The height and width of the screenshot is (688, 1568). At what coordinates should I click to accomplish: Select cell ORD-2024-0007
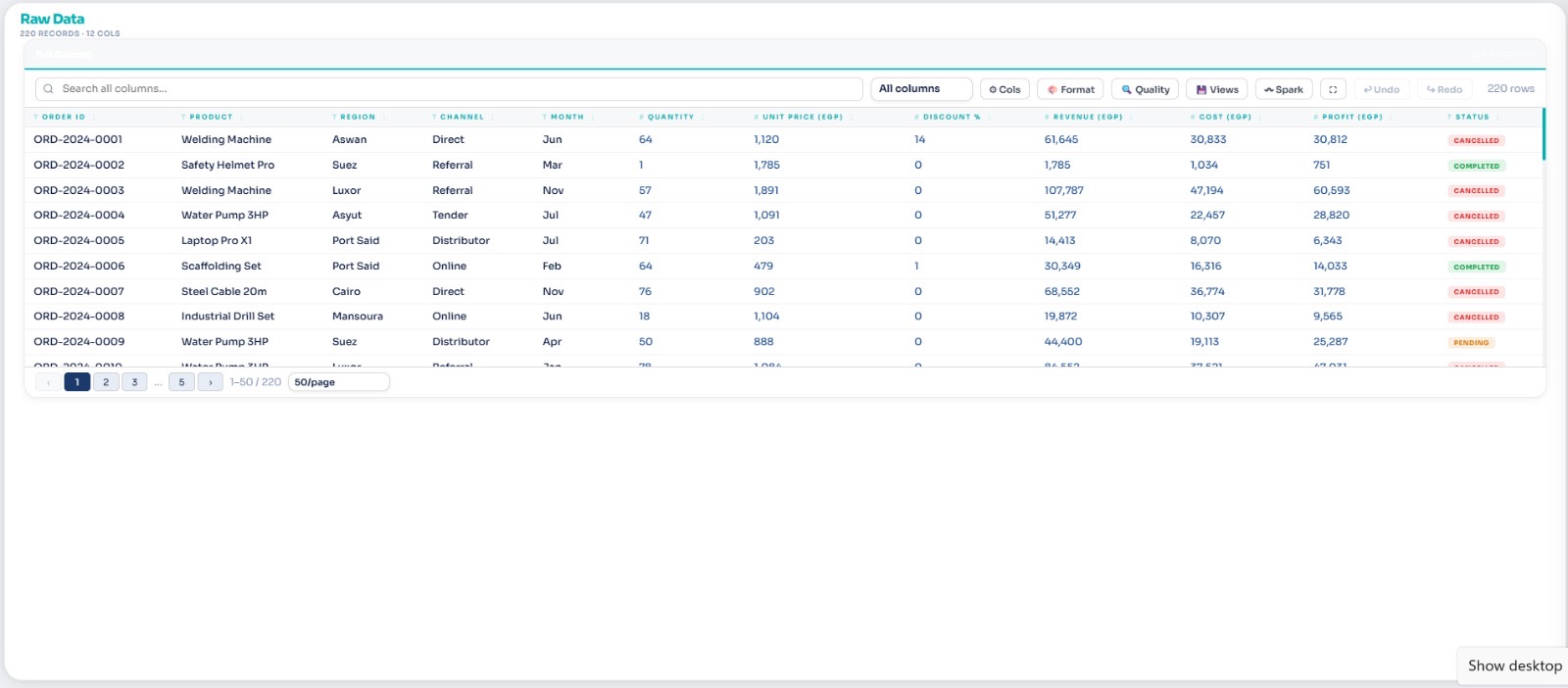pos(78,292)
